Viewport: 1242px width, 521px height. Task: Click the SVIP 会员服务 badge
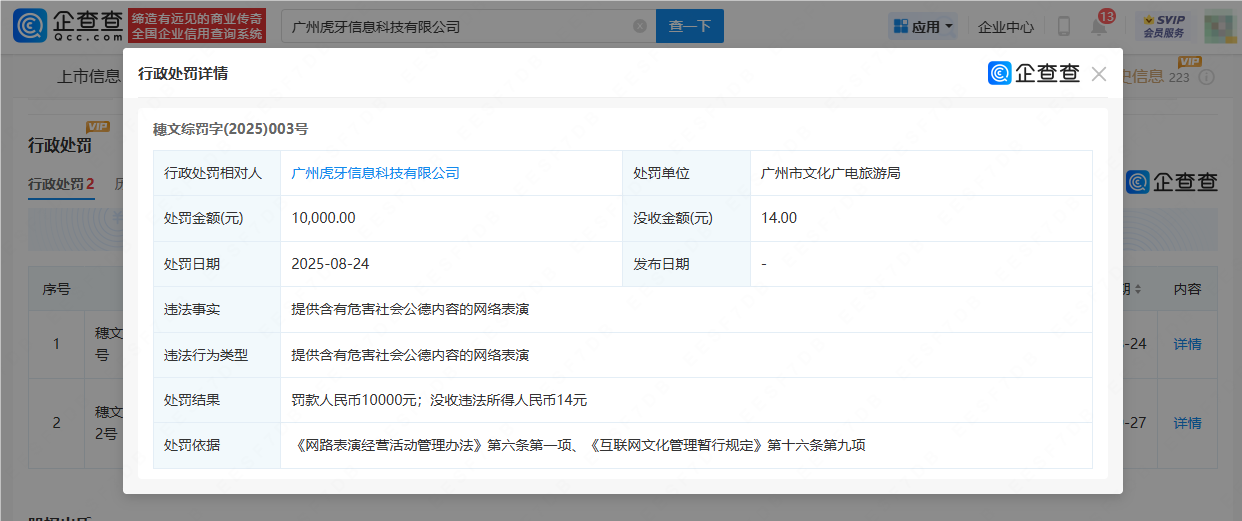coord(1165,27)
